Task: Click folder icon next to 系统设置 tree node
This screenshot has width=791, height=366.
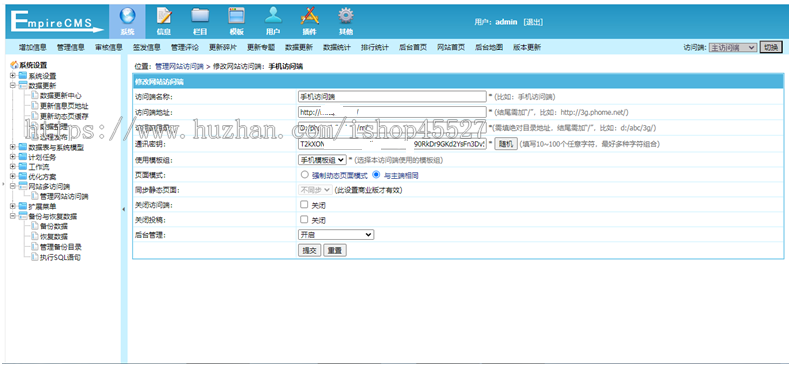Action: (22, 76)
